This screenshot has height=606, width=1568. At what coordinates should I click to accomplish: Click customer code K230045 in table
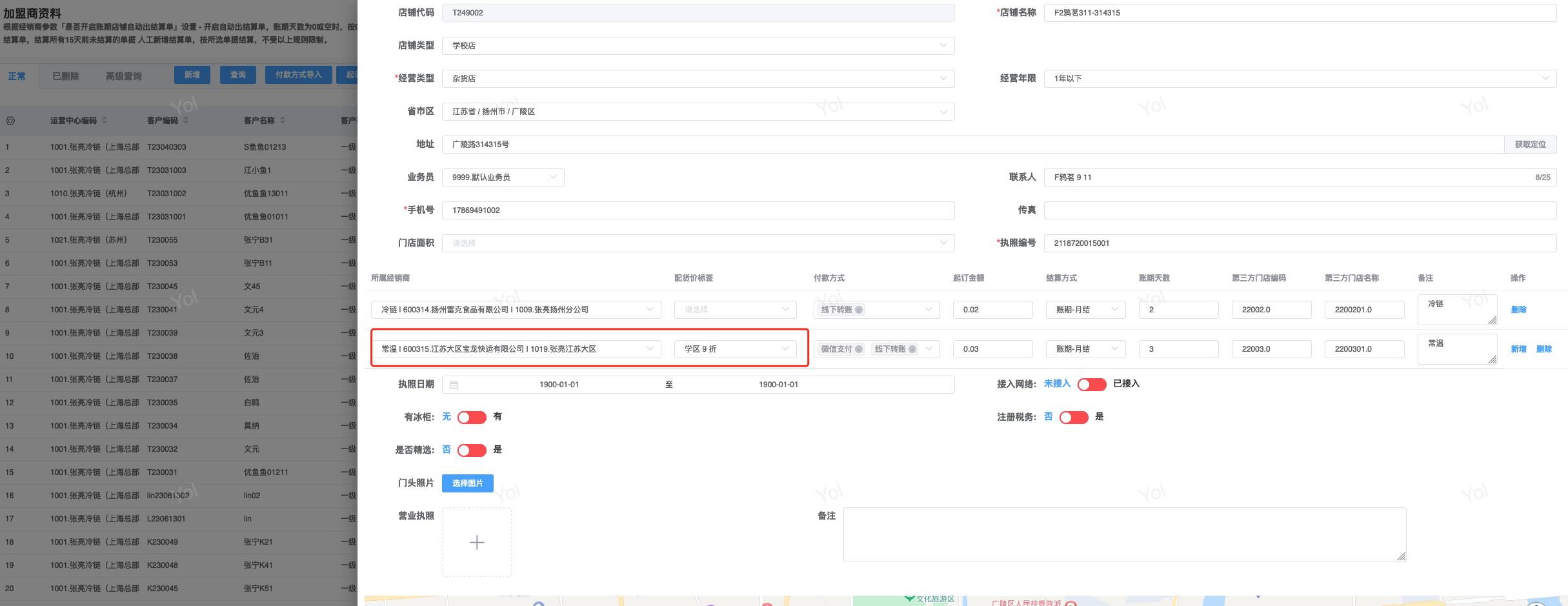[x=163, y=589]
